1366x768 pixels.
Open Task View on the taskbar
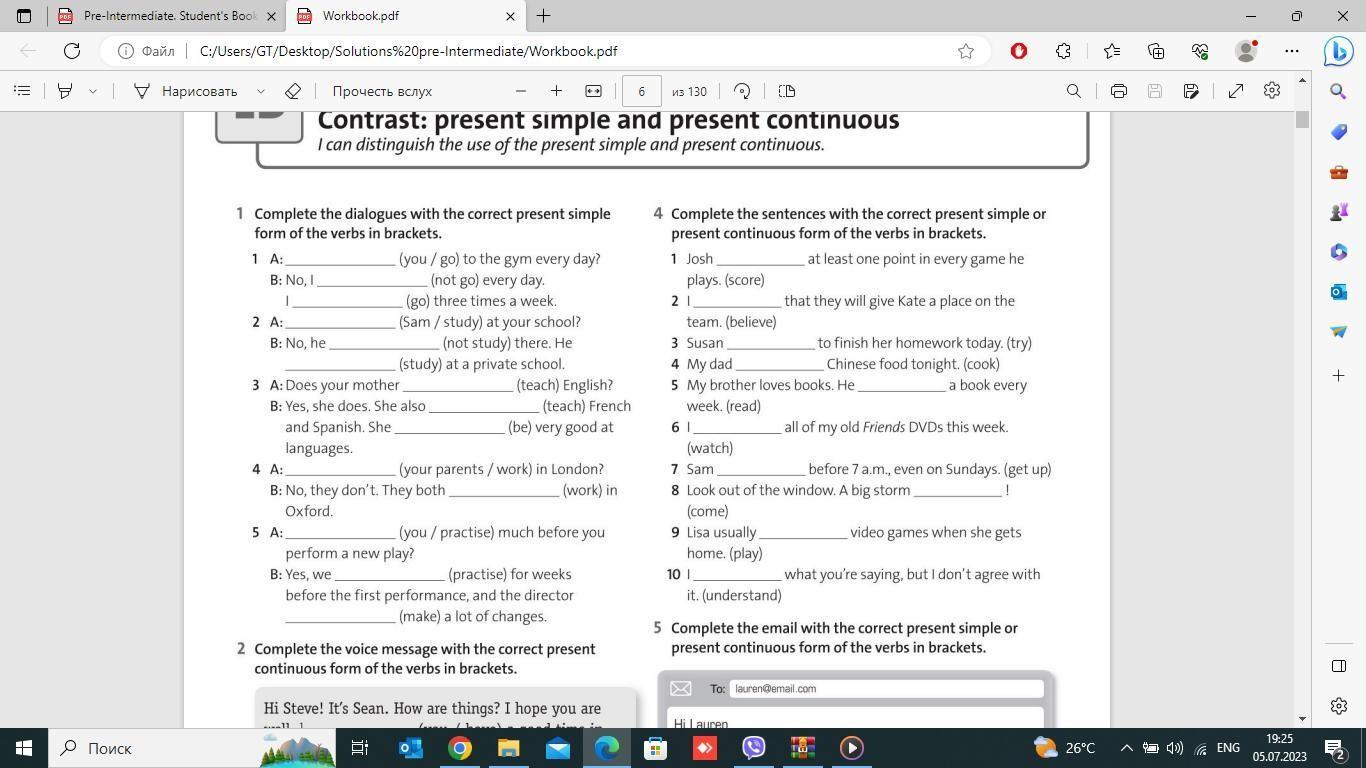coord(360,748)
